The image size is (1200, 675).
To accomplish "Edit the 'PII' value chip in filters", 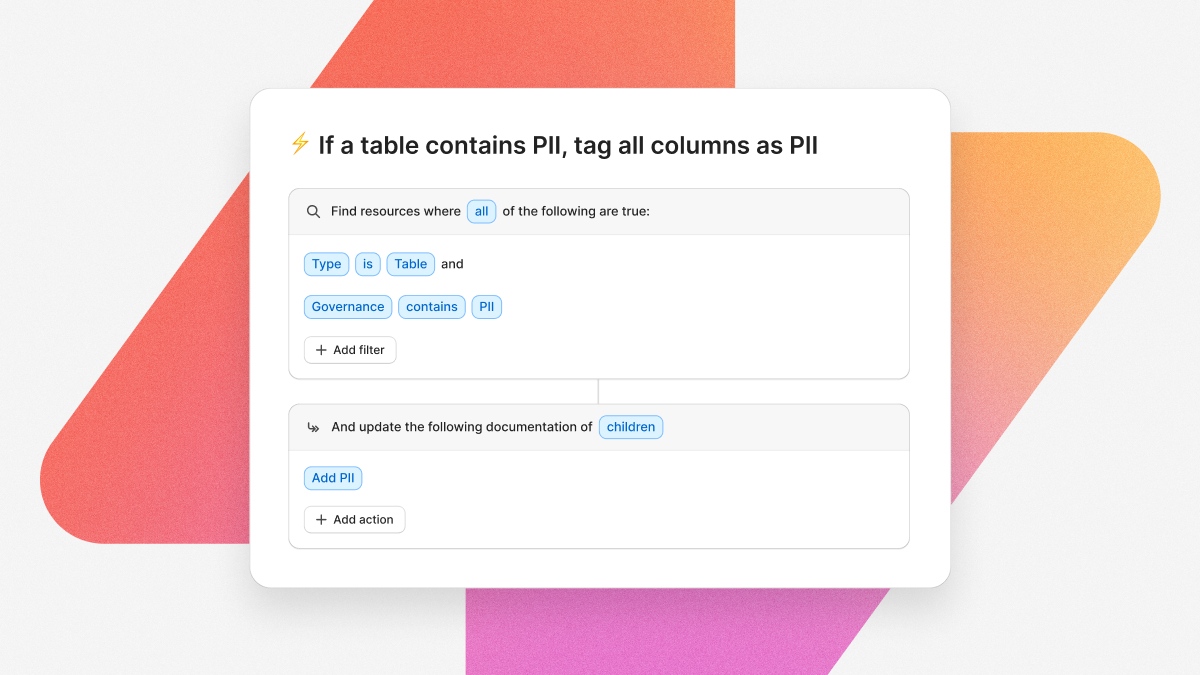I will pos(487,307).
